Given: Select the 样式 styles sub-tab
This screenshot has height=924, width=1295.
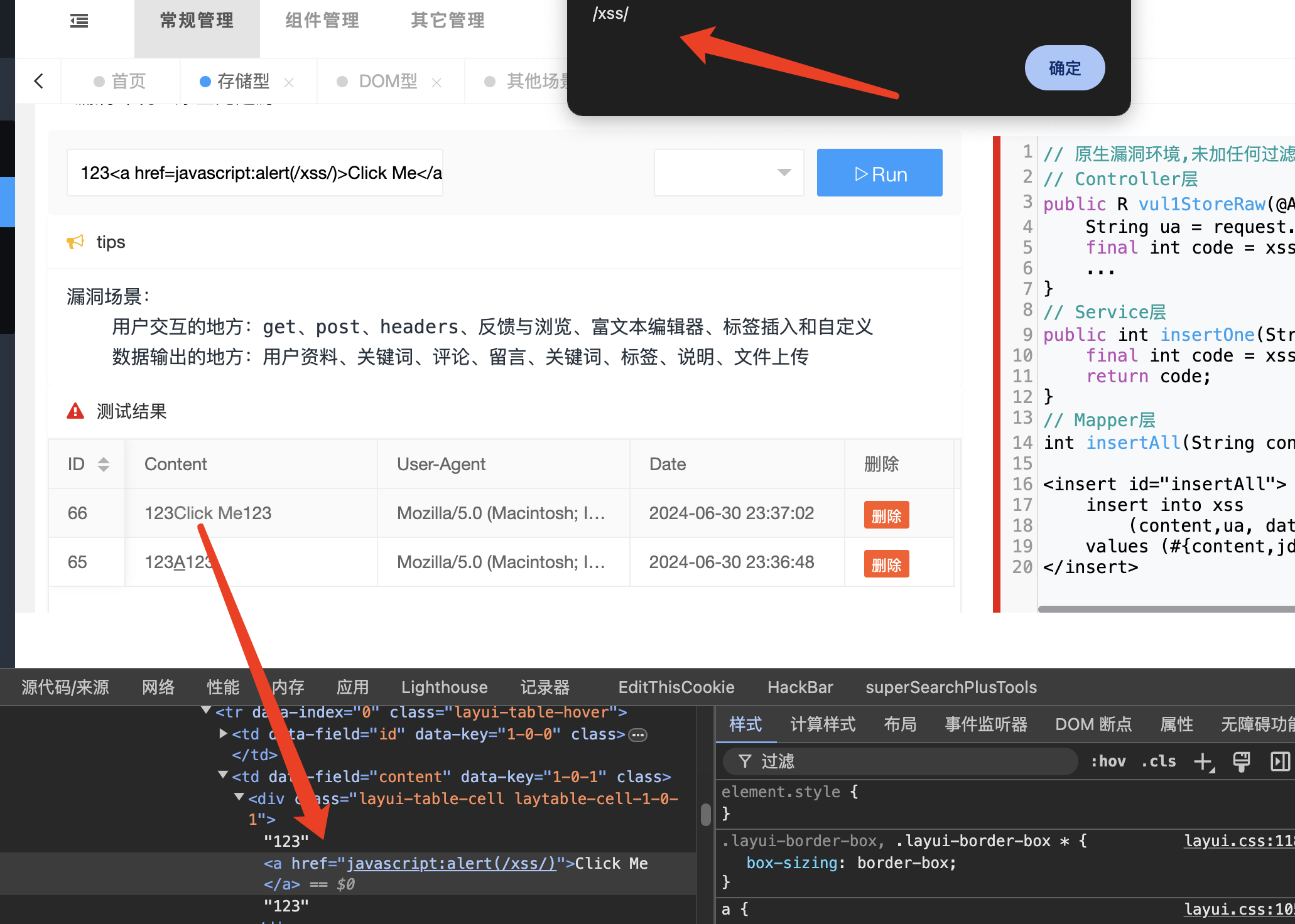Looking at the screenshot, I should coord(745,724).
